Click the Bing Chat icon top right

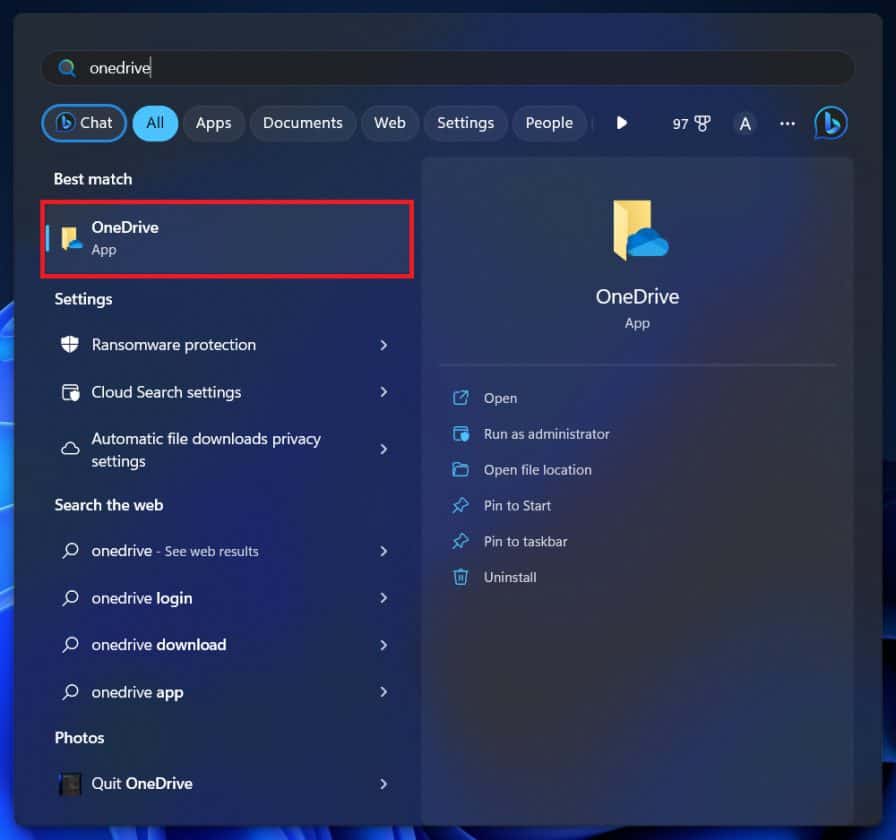point(831,122)
